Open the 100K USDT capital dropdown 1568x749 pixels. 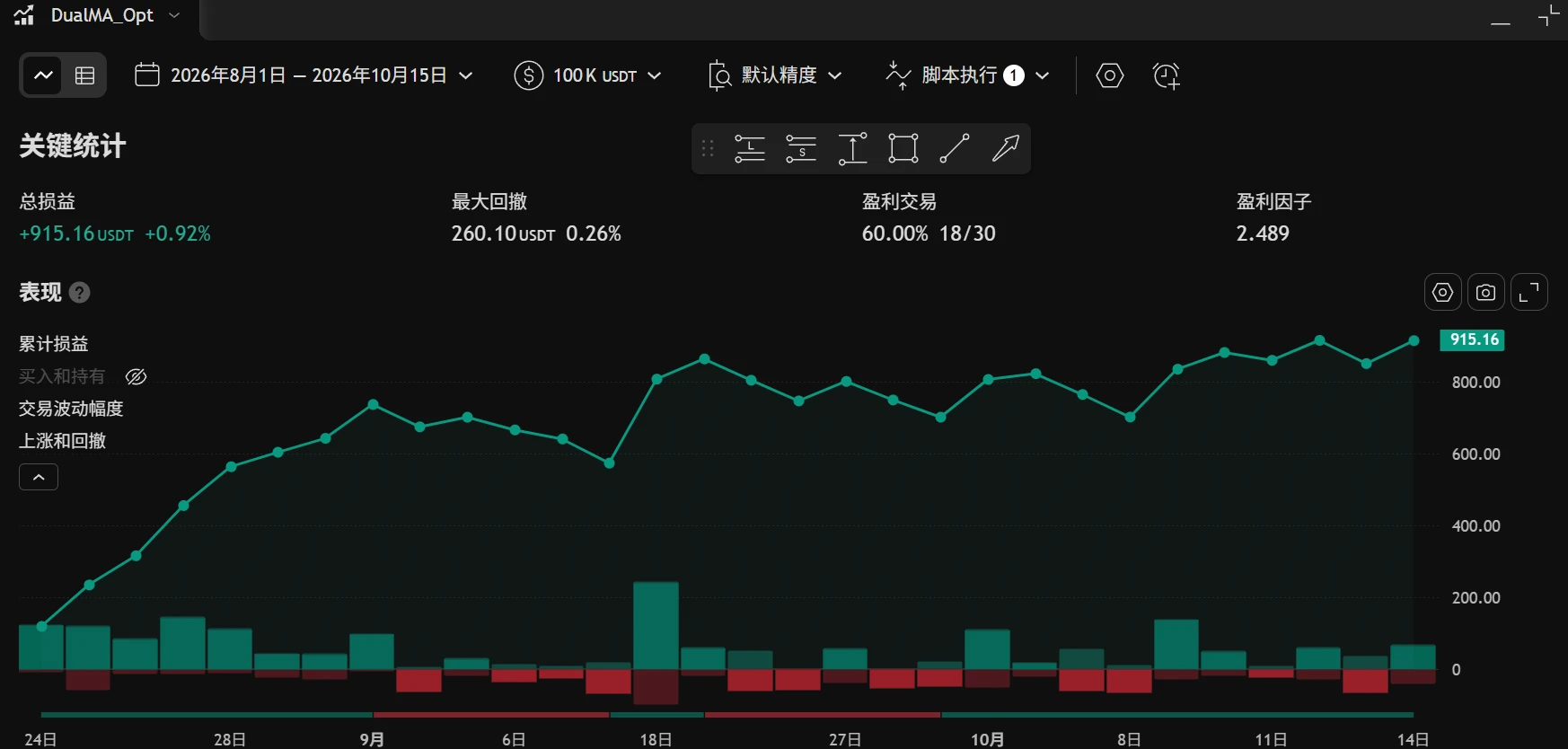[x=587, y=75]
